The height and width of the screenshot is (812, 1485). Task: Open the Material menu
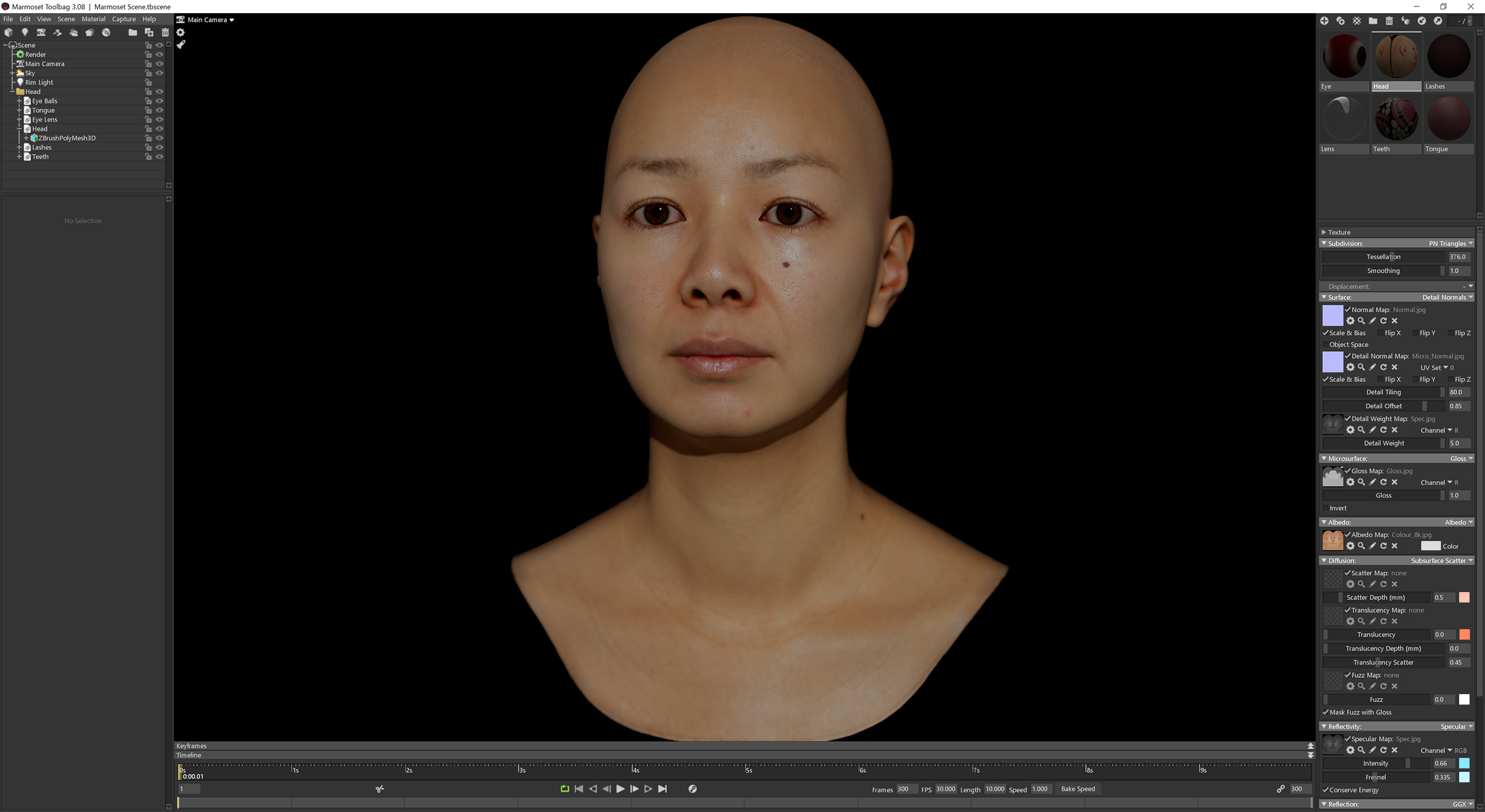click(93, 18)
